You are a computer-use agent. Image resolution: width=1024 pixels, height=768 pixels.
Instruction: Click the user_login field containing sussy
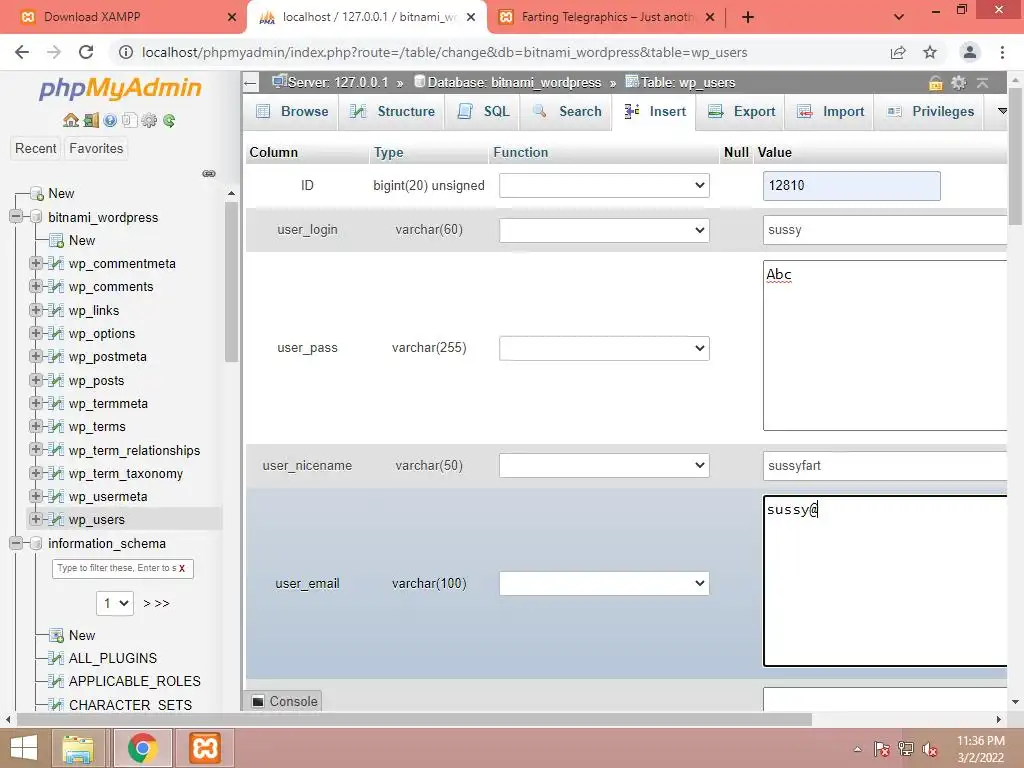885,230
